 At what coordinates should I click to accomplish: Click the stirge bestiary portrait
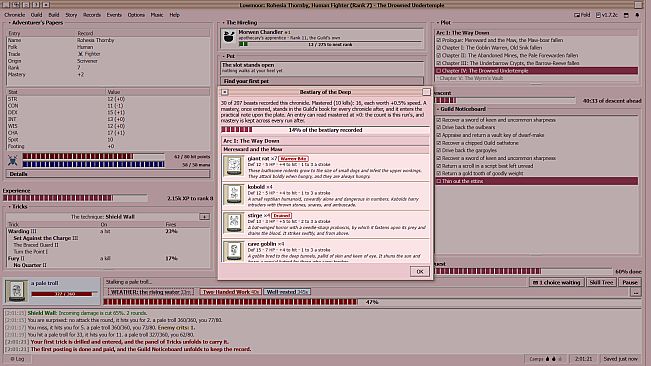(x=234, y=223)
